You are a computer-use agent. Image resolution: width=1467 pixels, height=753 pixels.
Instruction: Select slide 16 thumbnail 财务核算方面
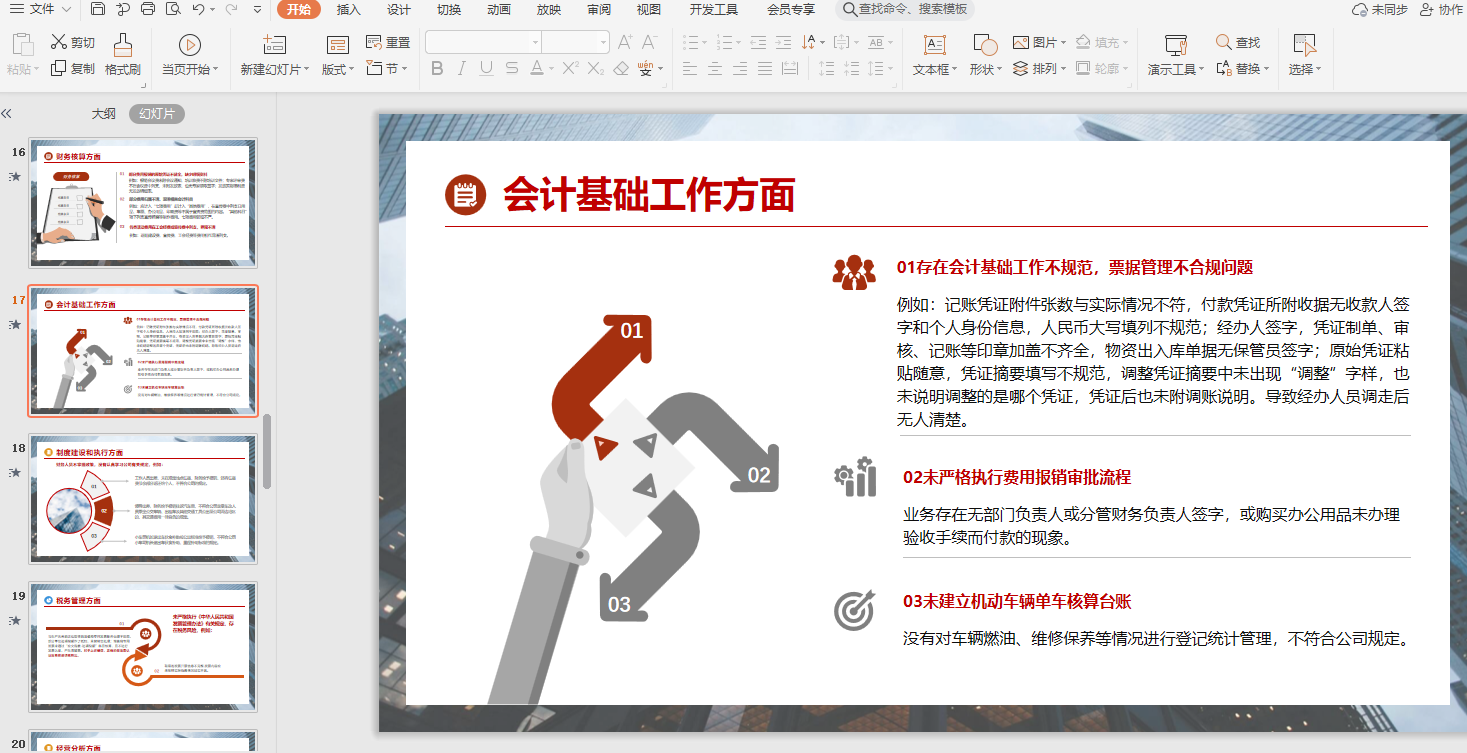143,203
